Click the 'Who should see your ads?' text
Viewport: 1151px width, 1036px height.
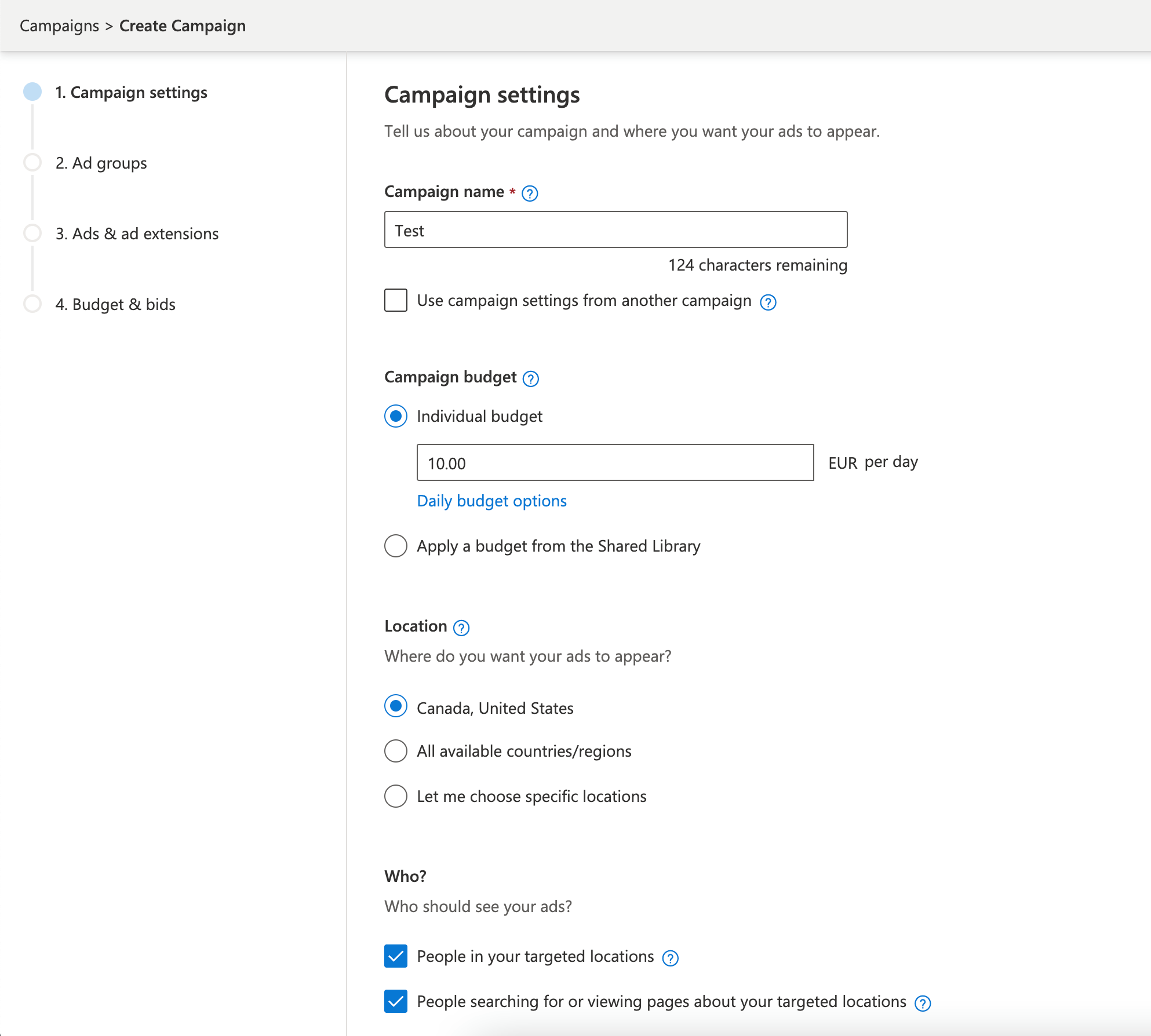point(478,906)
